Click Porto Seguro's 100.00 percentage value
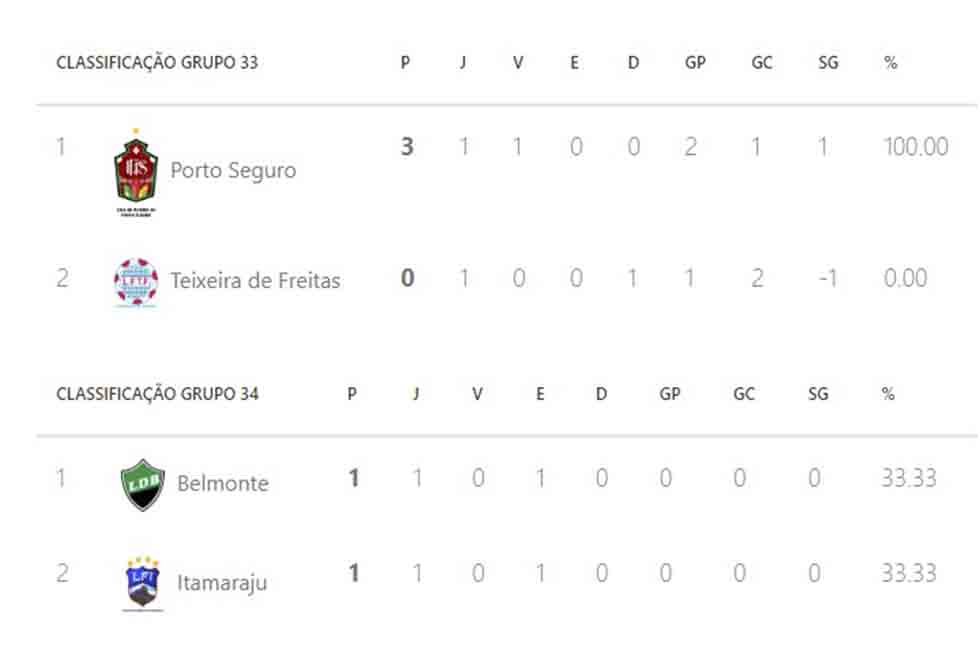The height and width of the screenshot is (653, 980). pyautogui.click(x=916, y=147)
